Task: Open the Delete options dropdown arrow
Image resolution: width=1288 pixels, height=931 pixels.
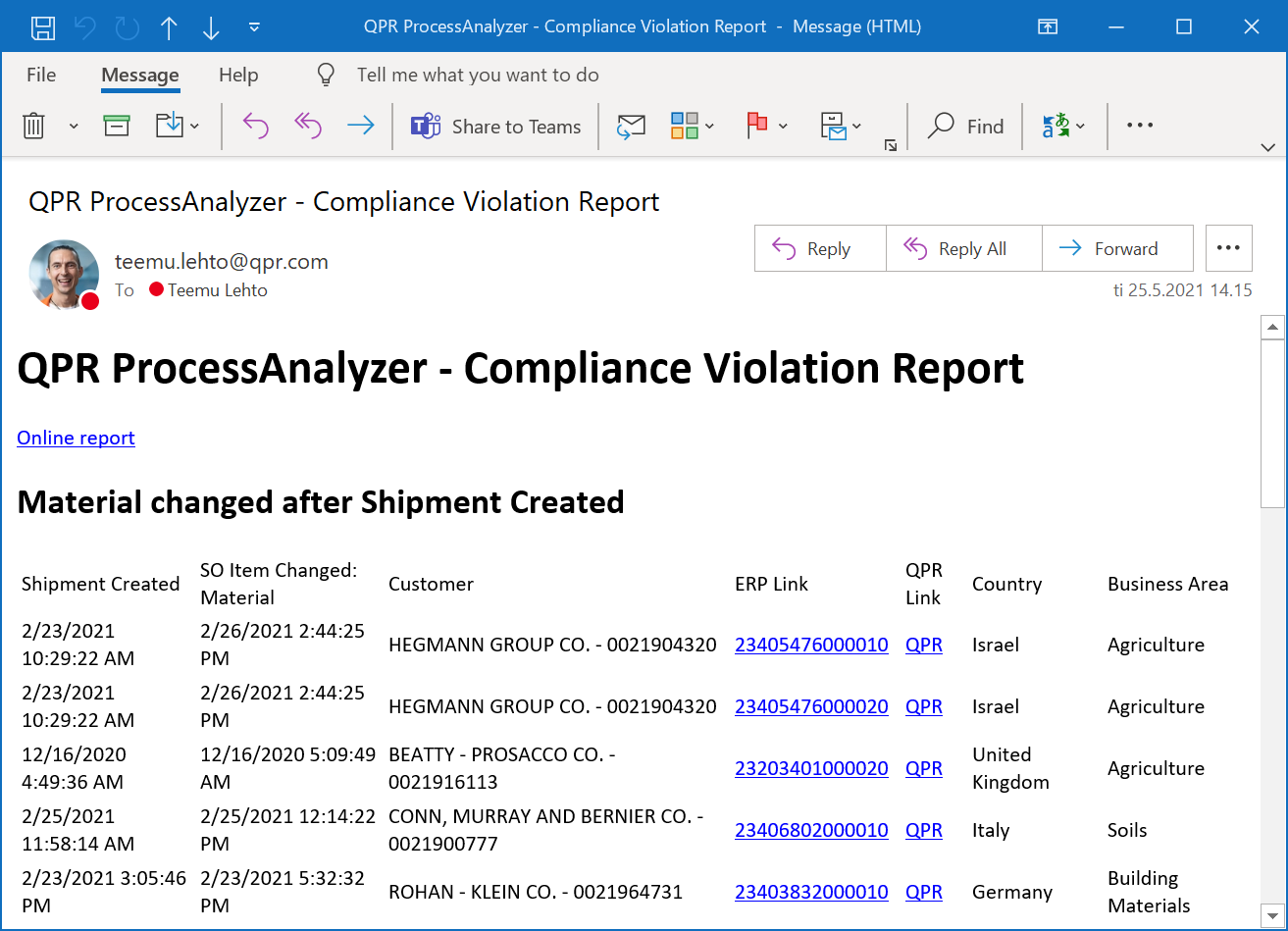Action: pyautogui.click(x=74, y=126)
